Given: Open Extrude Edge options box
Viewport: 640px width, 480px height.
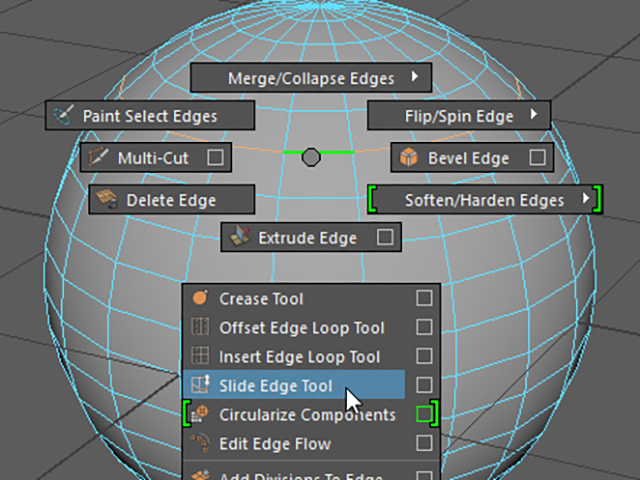Looking at the screenshot, I should click(x=385, y=237).
